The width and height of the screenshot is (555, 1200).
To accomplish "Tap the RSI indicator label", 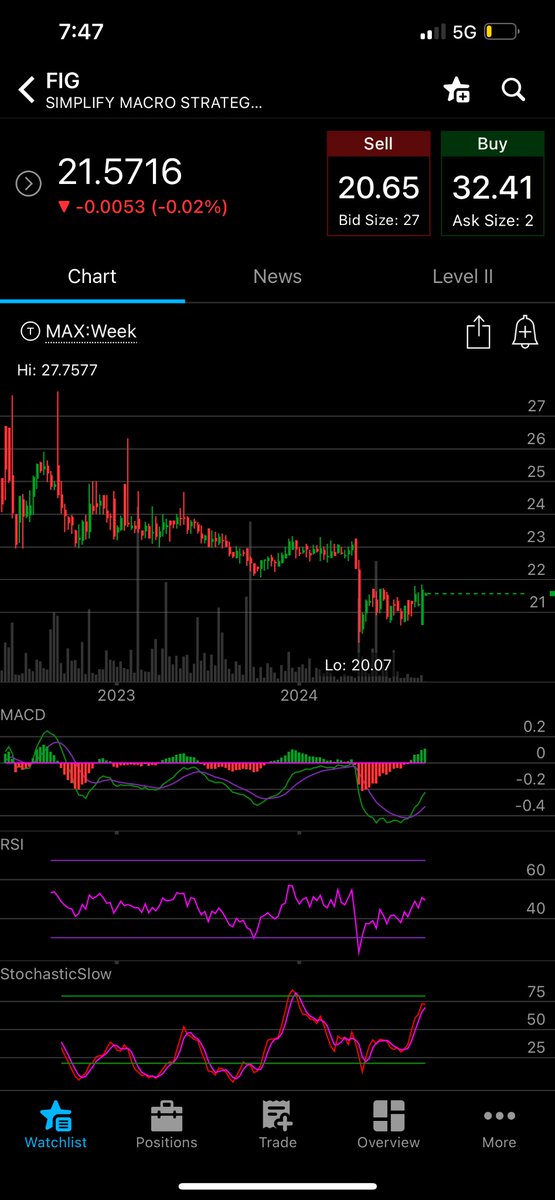I will pos(12,845).
